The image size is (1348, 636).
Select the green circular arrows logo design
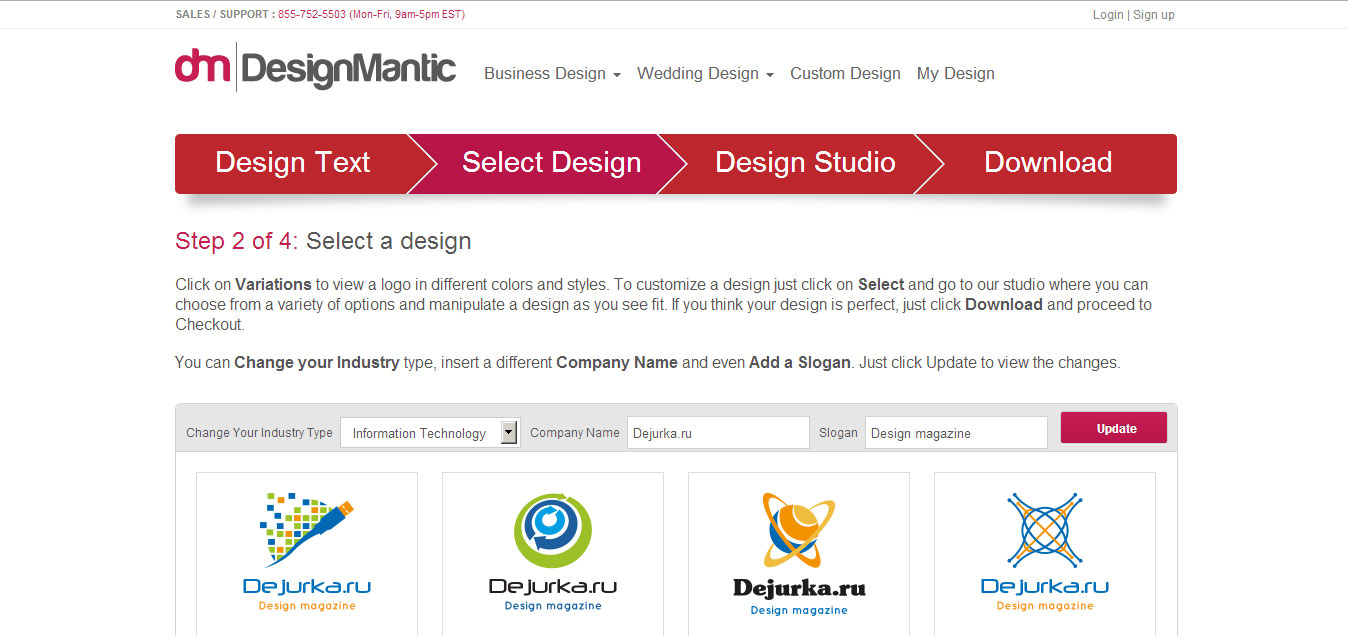(x=553, y=553)
